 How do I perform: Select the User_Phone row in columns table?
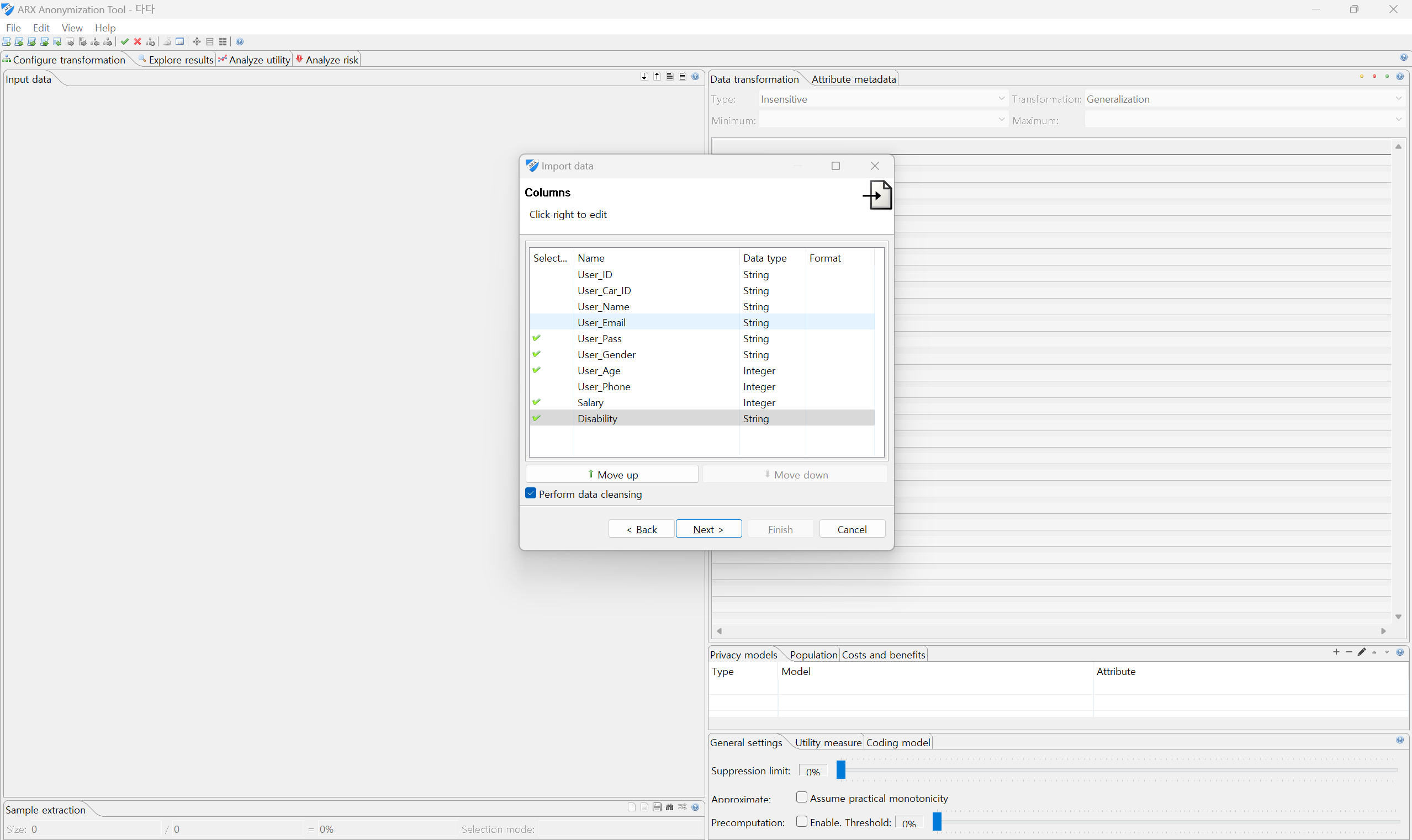pyautogui.click(x=604, y=386)
